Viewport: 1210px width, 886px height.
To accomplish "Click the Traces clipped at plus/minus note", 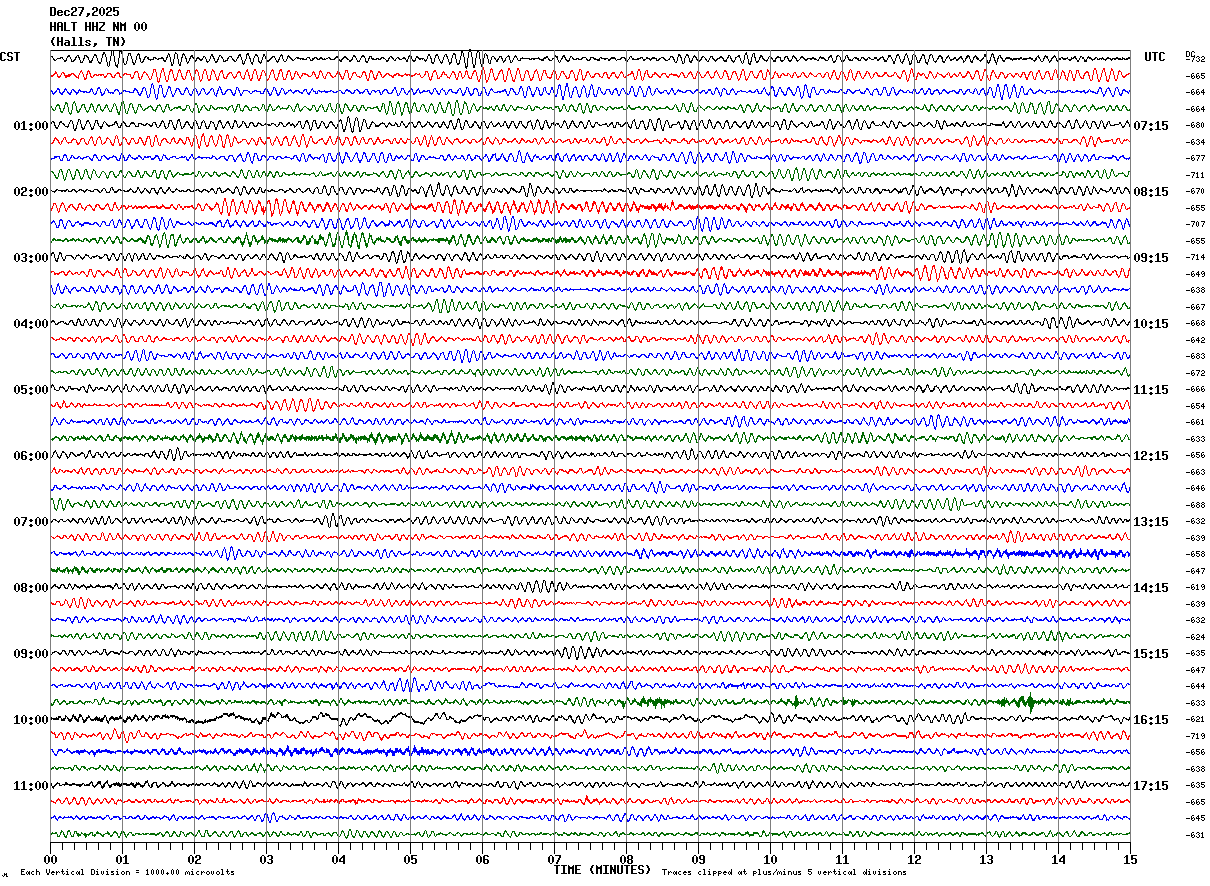I will pos(784,873).
